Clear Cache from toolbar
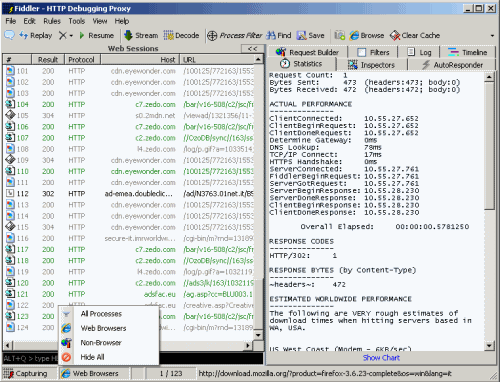Viewport: 500px width, 382px height. tap(415, 35)
